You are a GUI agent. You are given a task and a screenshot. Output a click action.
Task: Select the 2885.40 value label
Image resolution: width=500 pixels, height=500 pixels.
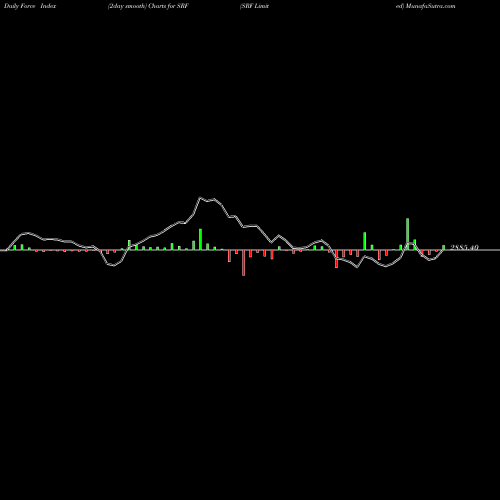(x=464, y=247)
